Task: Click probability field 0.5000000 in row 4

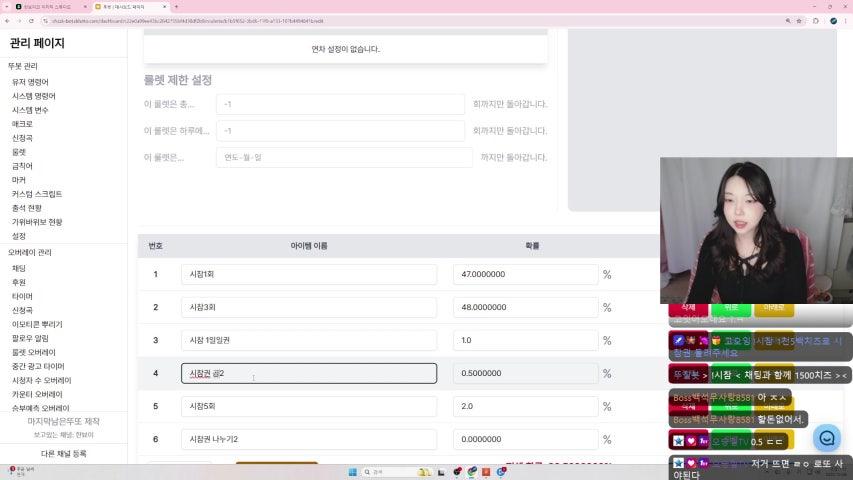Action: pyautogui.click(x=526, y=373)
